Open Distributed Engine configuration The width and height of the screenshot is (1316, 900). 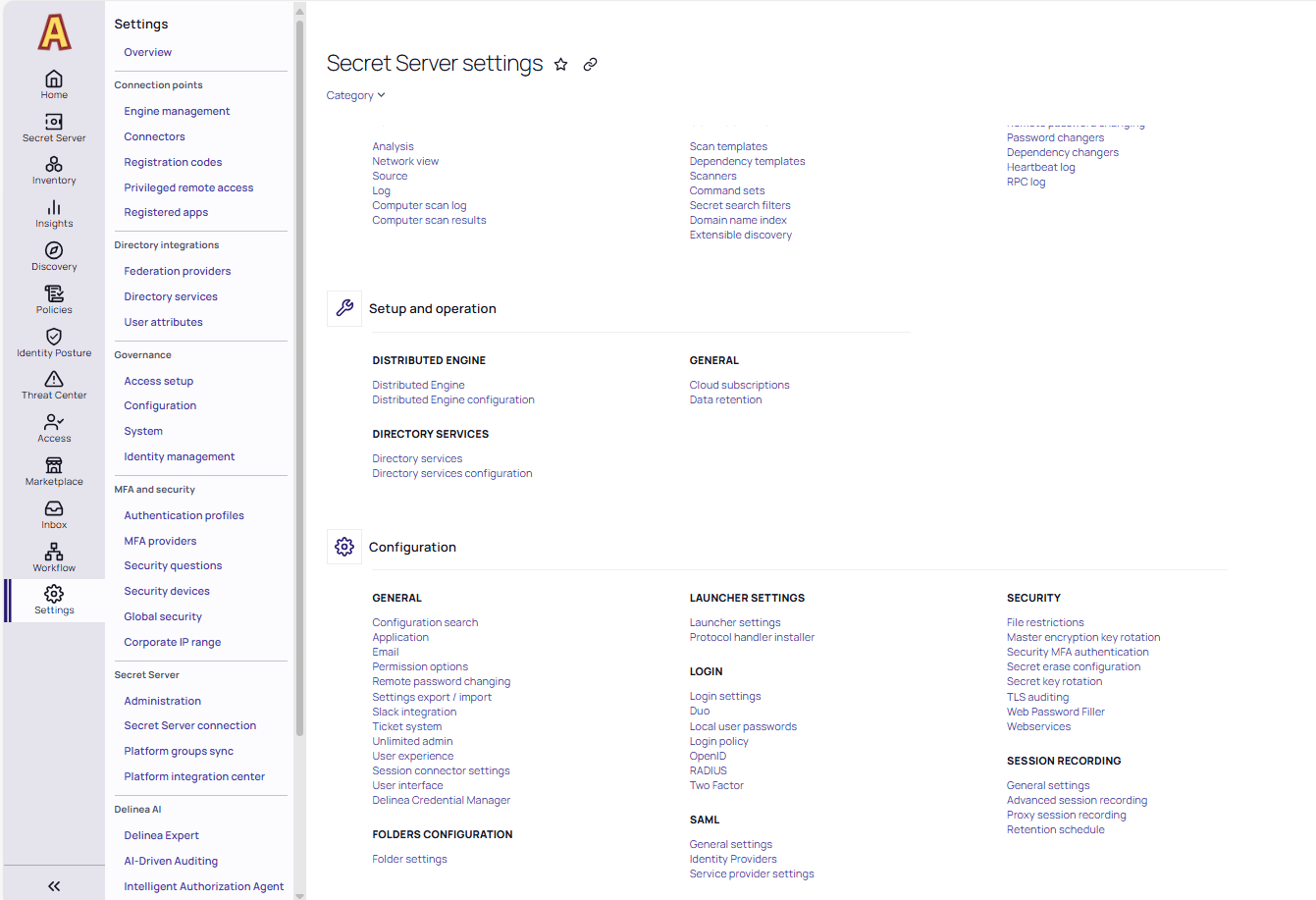coord(452,399)
